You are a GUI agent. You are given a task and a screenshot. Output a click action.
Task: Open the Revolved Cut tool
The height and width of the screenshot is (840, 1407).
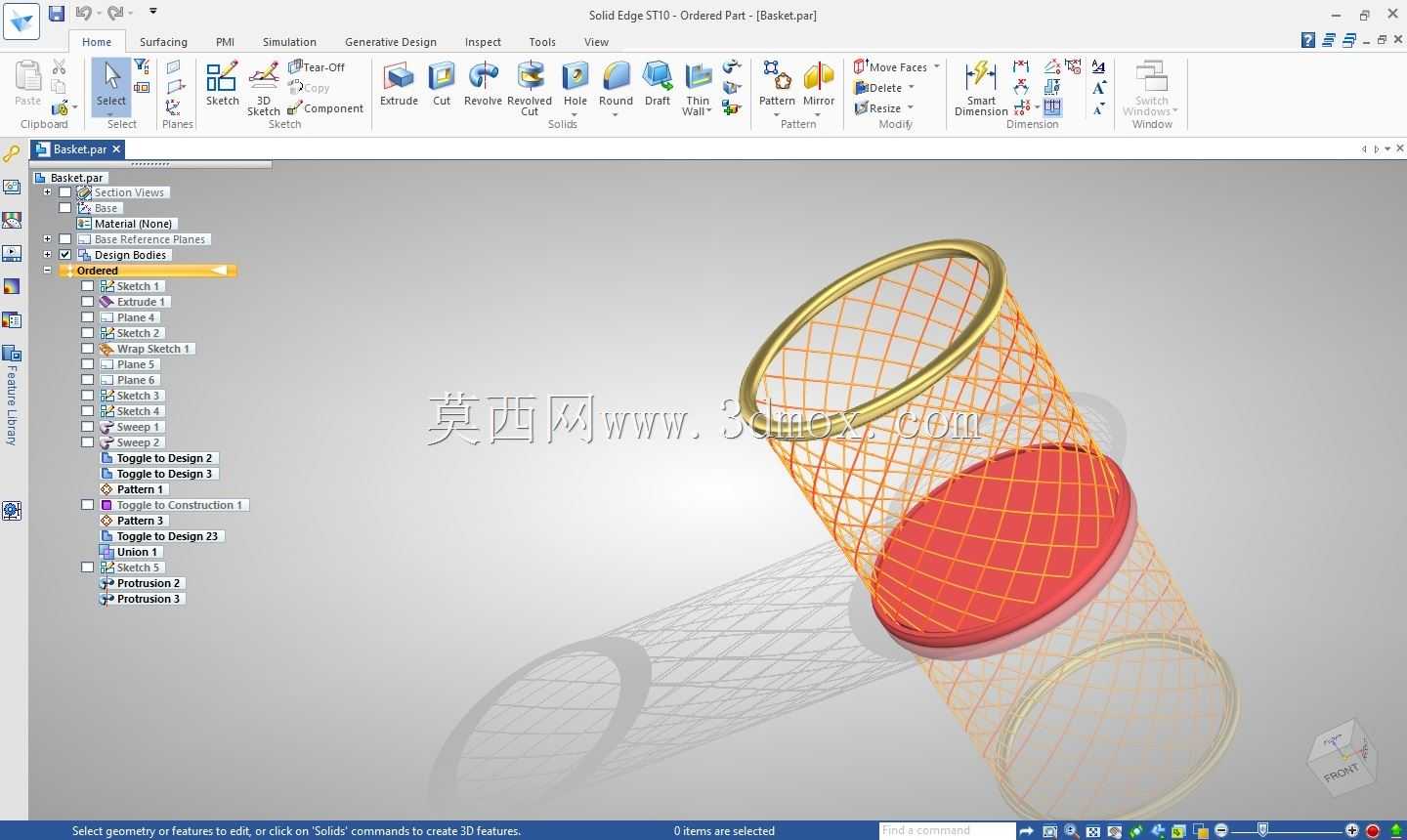(x=530, y=88)
